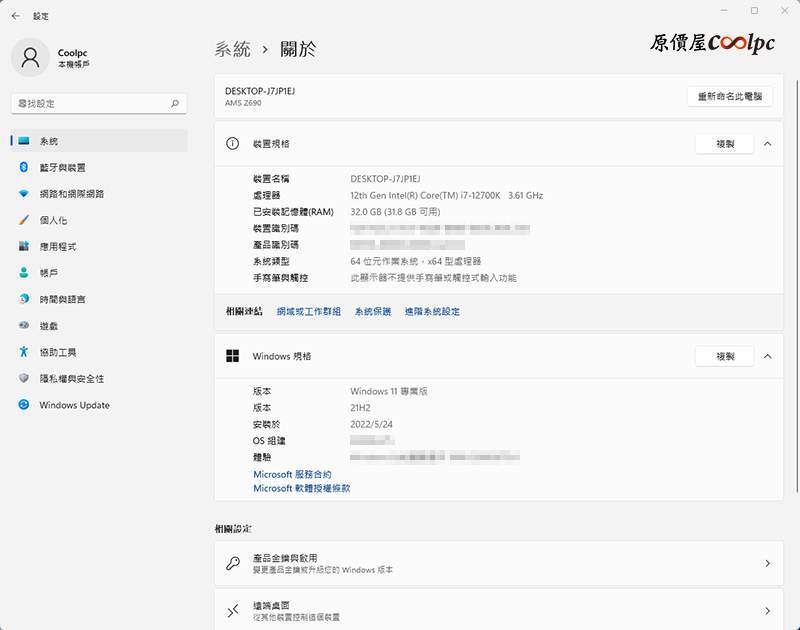Click the device specs info icon
Screen dimensions: 800x630
232,144
